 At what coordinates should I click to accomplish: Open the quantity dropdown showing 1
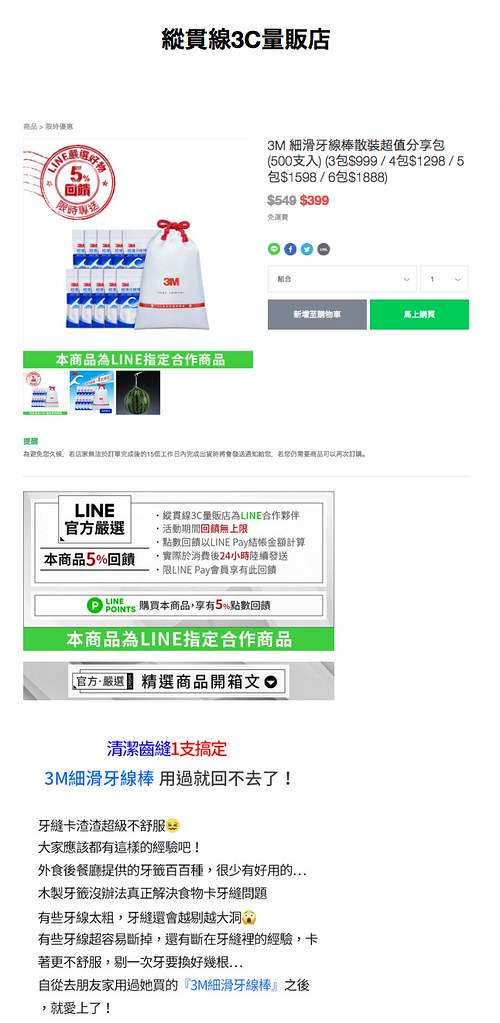[x=445, y=279]
